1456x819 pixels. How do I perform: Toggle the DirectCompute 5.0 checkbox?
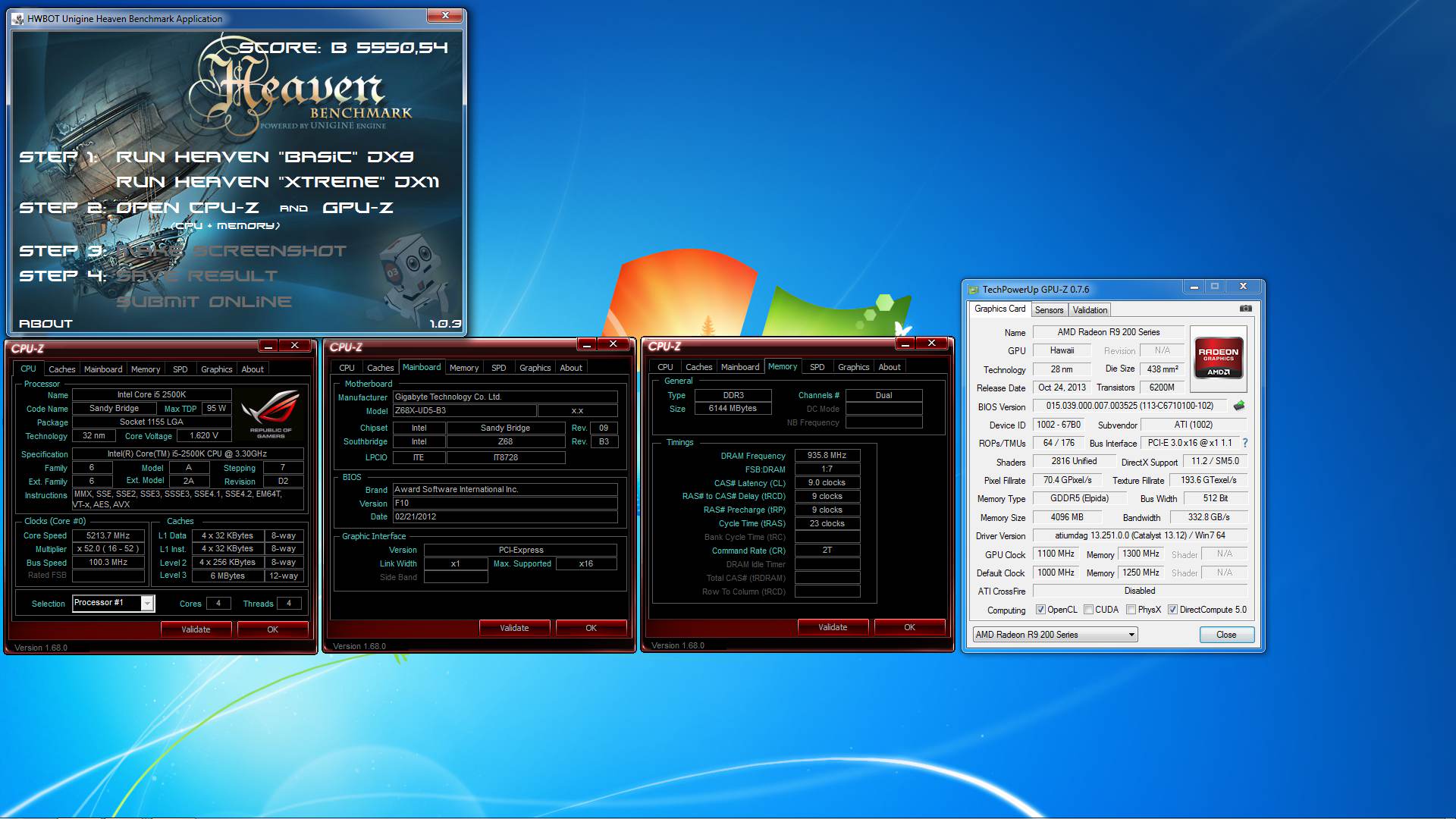click(1172, 610)
